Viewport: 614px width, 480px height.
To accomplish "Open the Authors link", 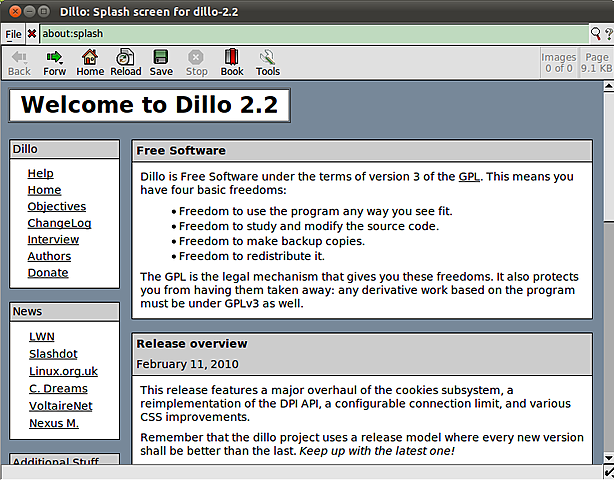I will [49, 256].
